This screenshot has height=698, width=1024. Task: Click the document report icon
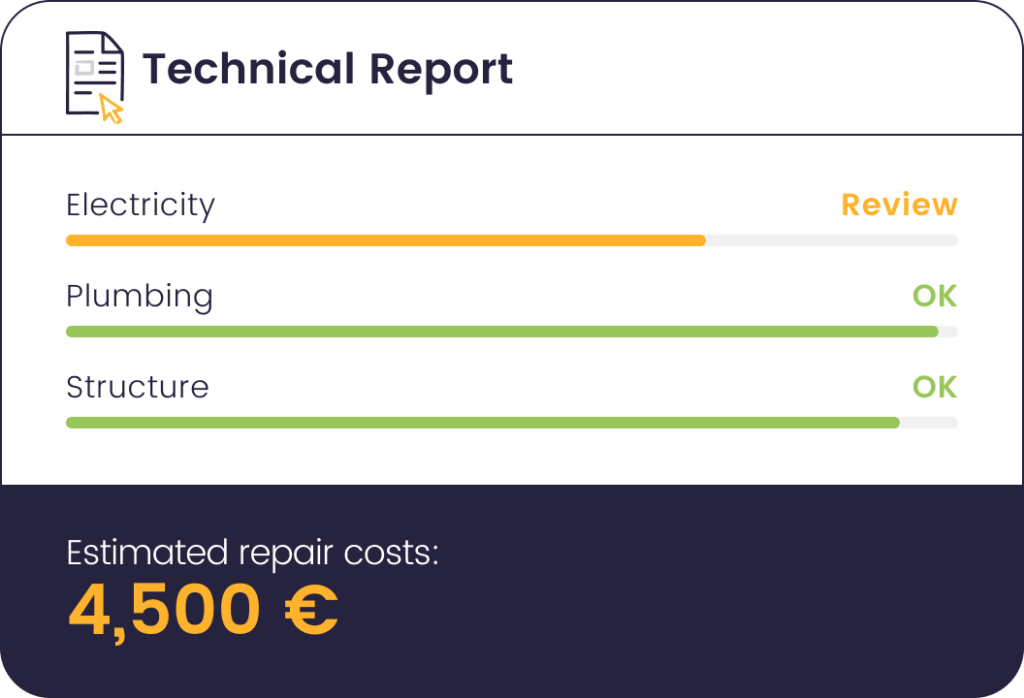click(95, 76)
